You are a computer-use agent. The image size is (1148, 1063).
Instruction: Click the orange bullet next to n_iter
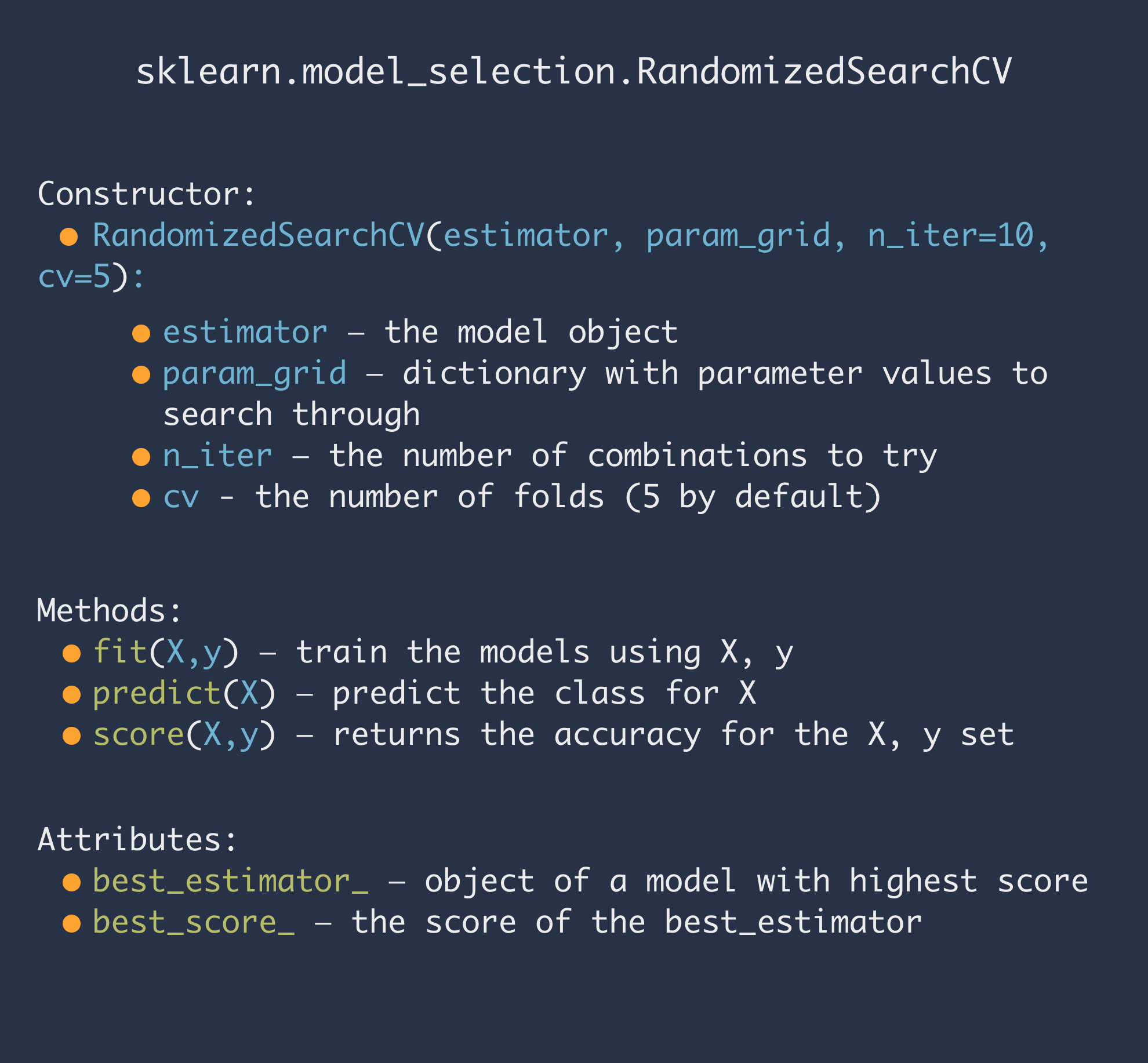pyautogui.click(x=141, y=457)
